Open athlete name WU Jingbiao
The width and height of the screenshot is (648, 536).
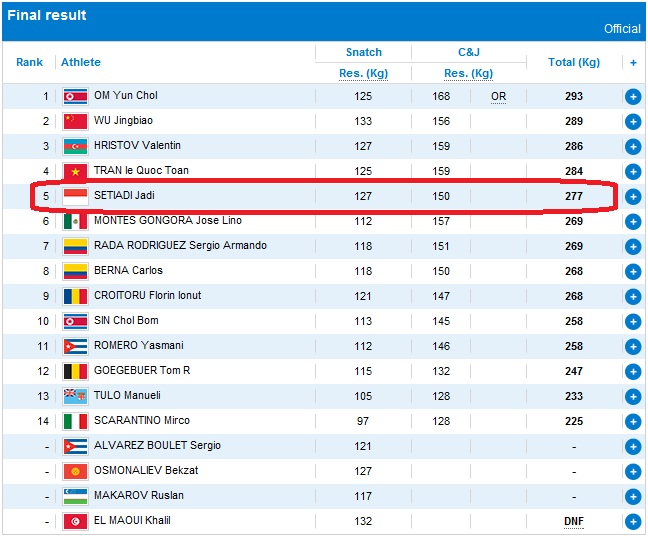click(123, 121)
